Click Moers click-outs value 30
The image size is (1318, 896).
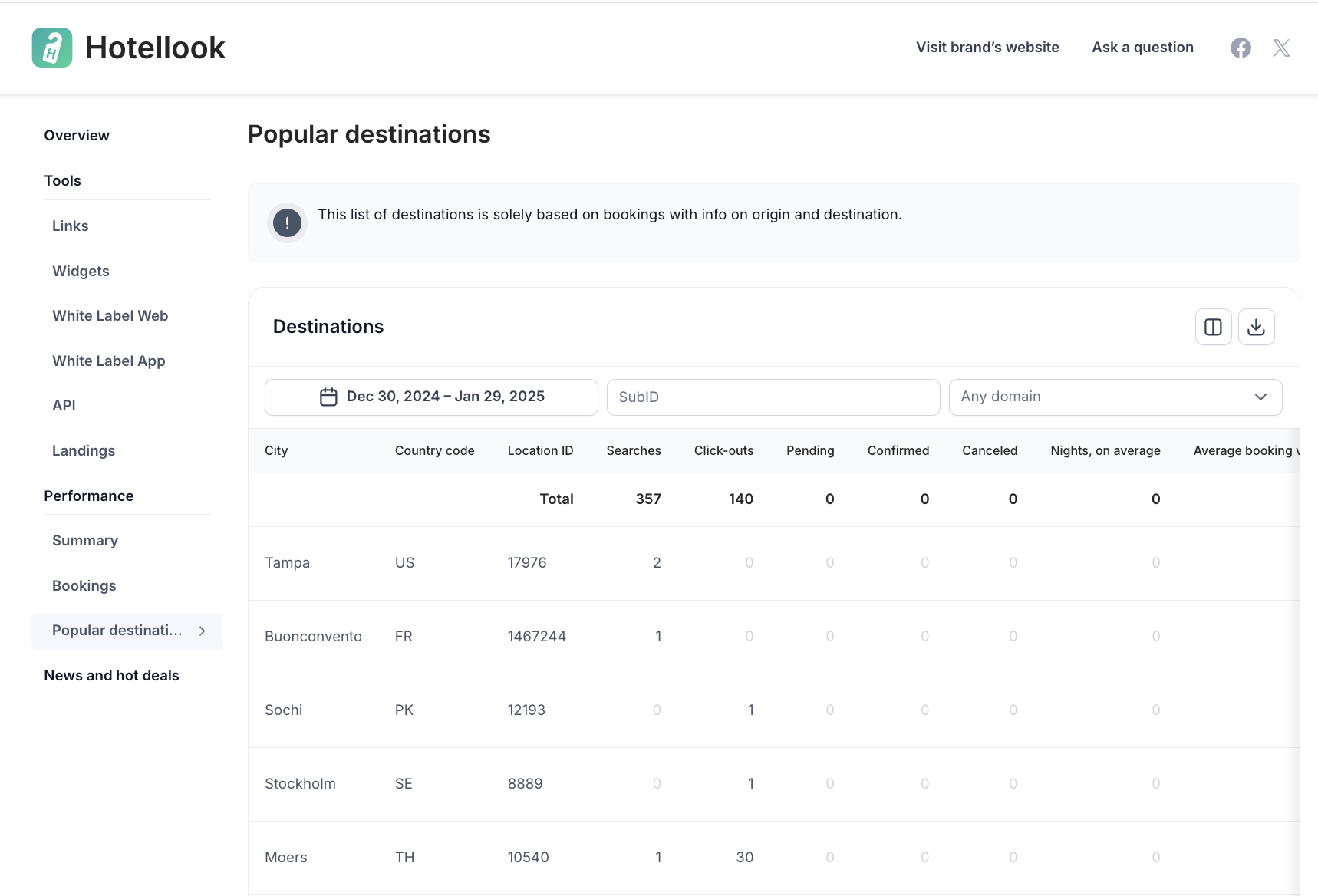pos(744,858)
